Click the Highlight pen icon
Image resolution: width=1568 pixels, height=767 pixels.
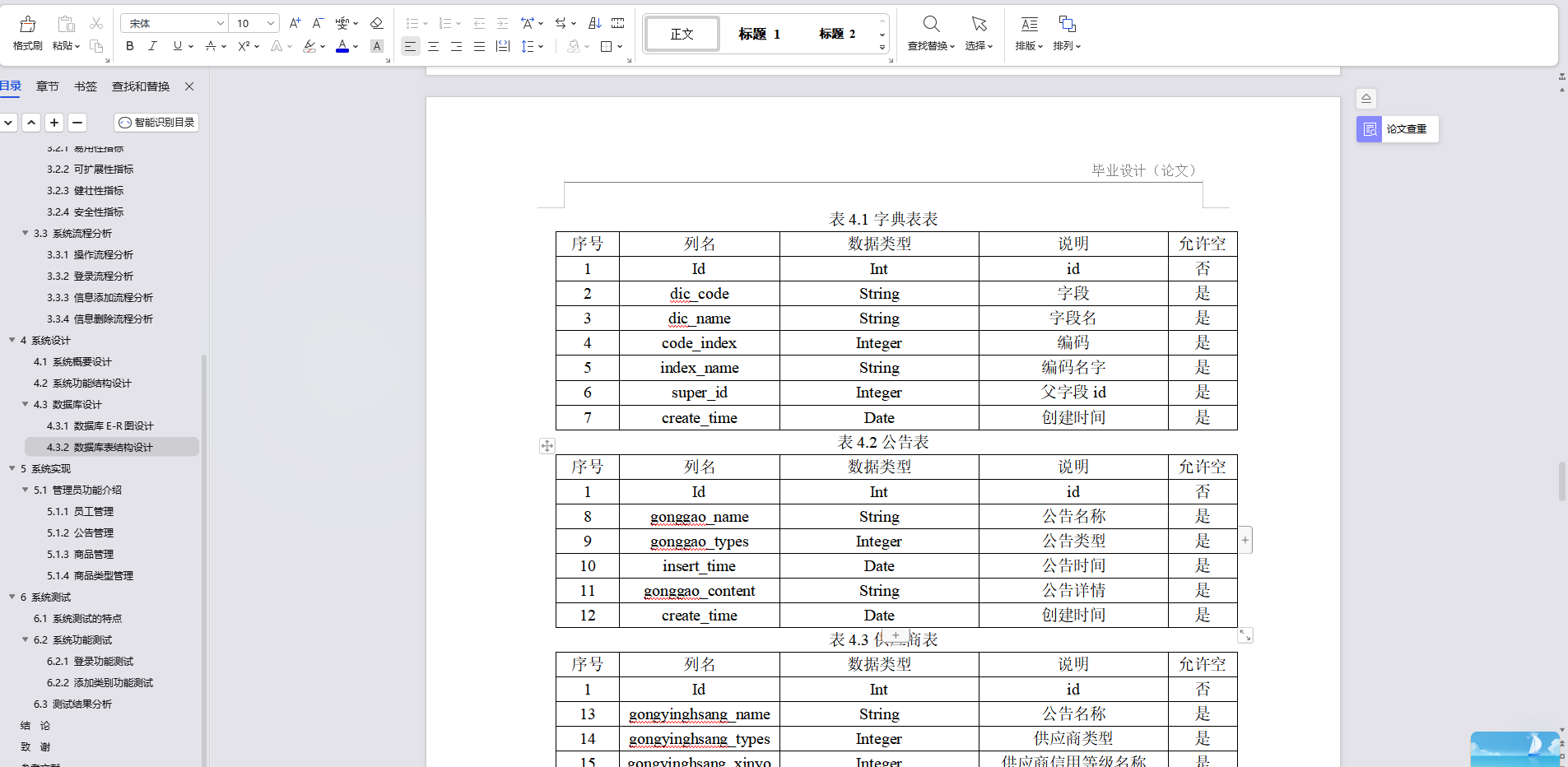coord(310,46)
